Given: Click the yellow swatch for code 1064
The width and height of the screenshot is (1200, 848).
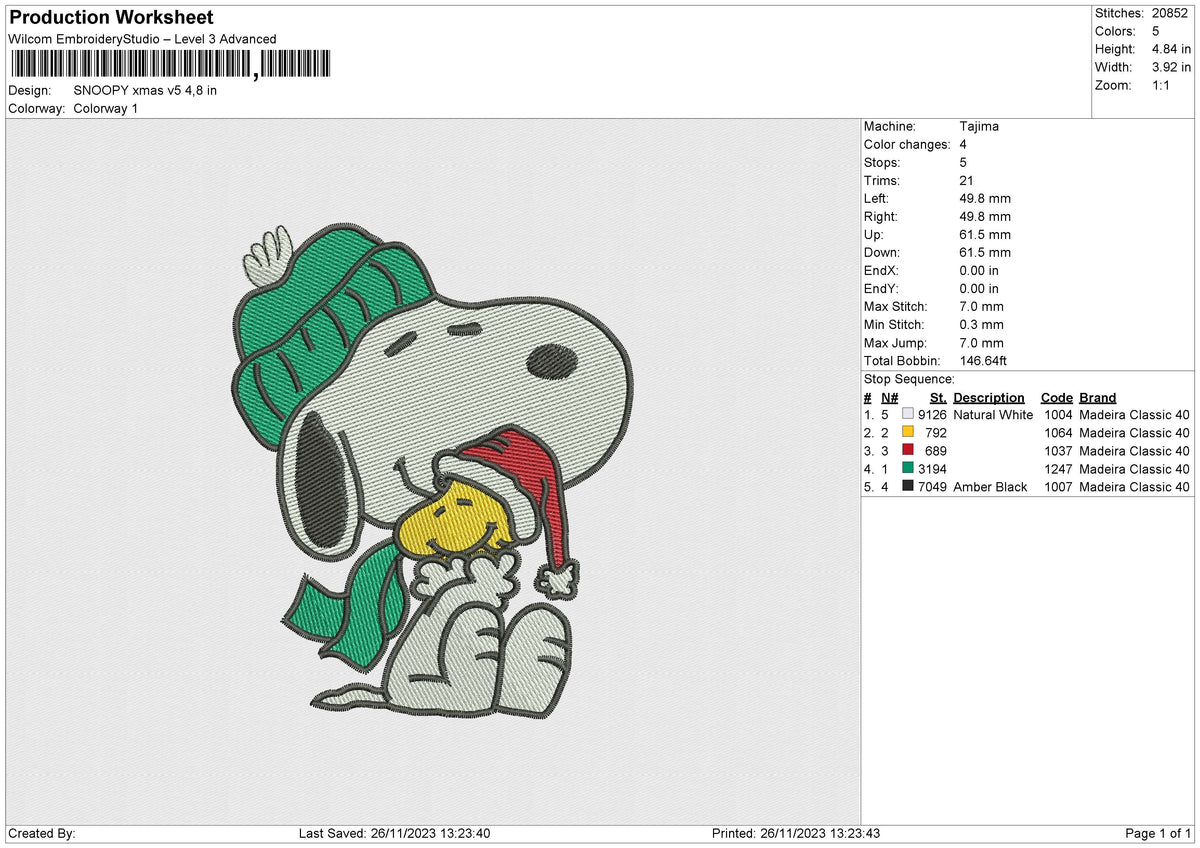Looking at the screenshot, I should [908, 433].
